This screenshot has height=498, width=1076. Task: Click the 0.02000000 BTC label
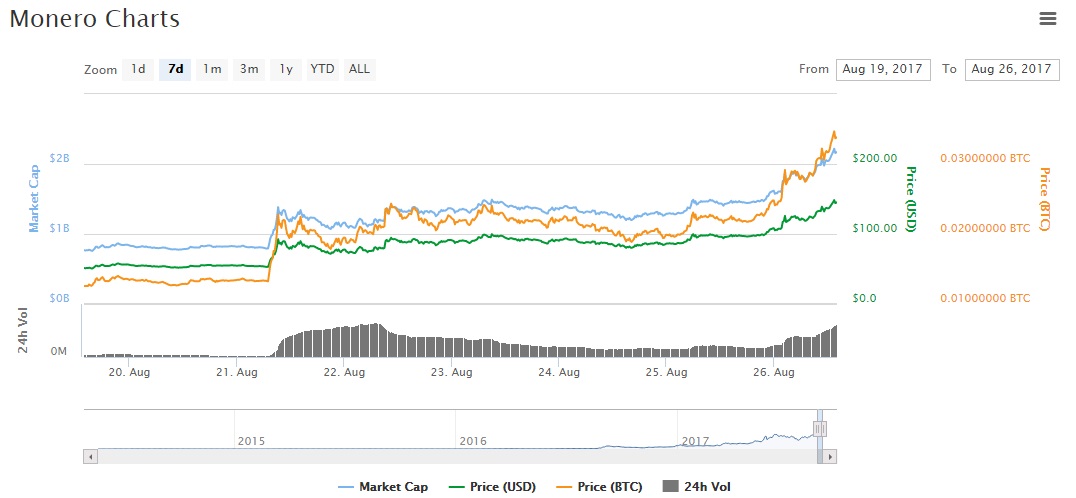[985, 228]
